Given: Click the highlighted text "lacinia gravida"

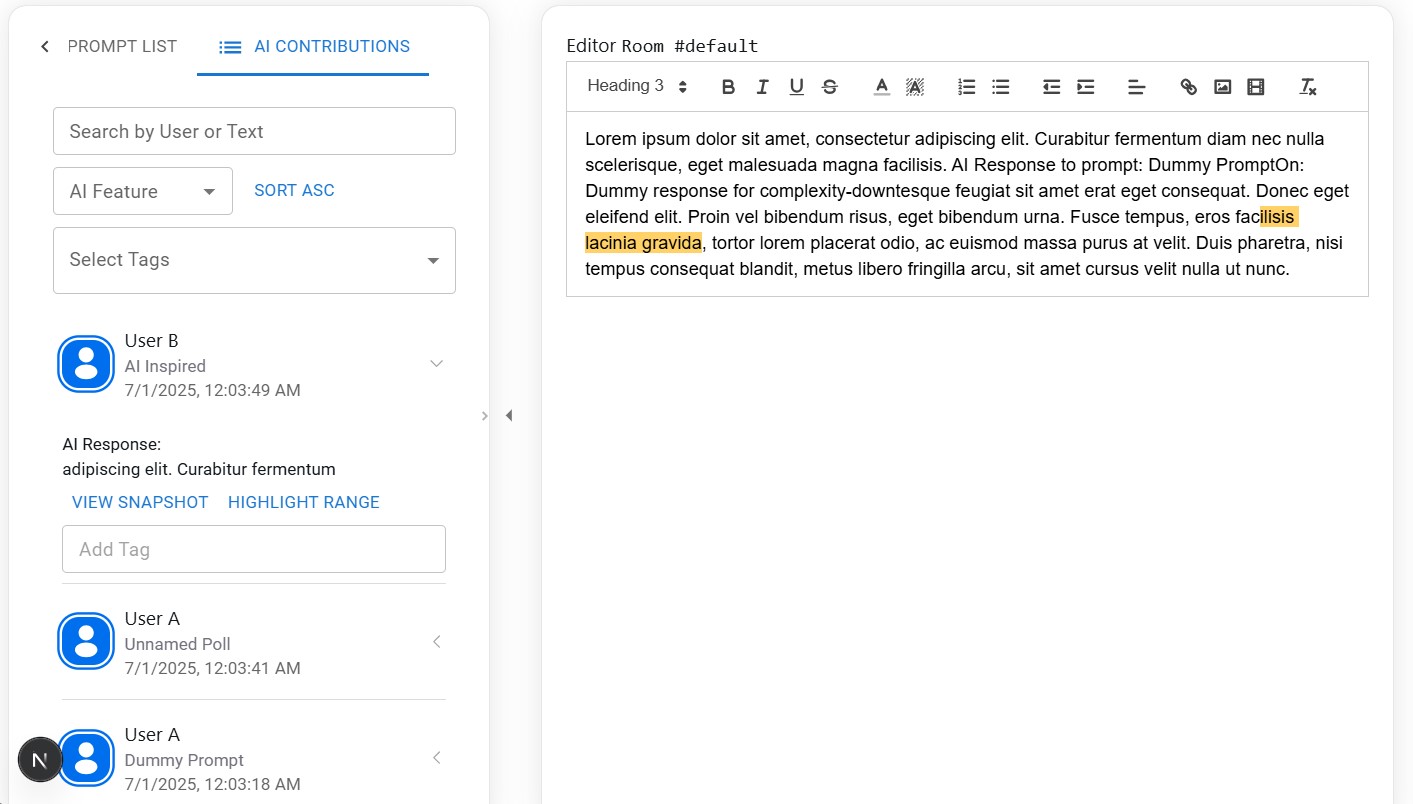Looking at the screenshot, I should click(x=643, y=243).
